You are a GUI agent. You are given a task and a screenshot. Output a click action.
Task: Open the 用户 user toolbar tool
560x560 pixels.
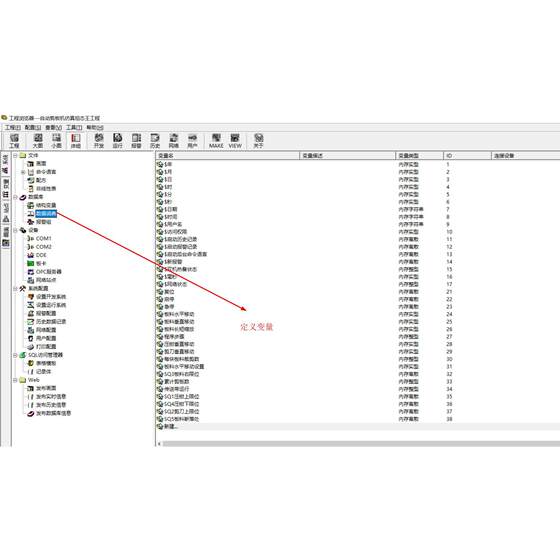click(x=192, y=141)
